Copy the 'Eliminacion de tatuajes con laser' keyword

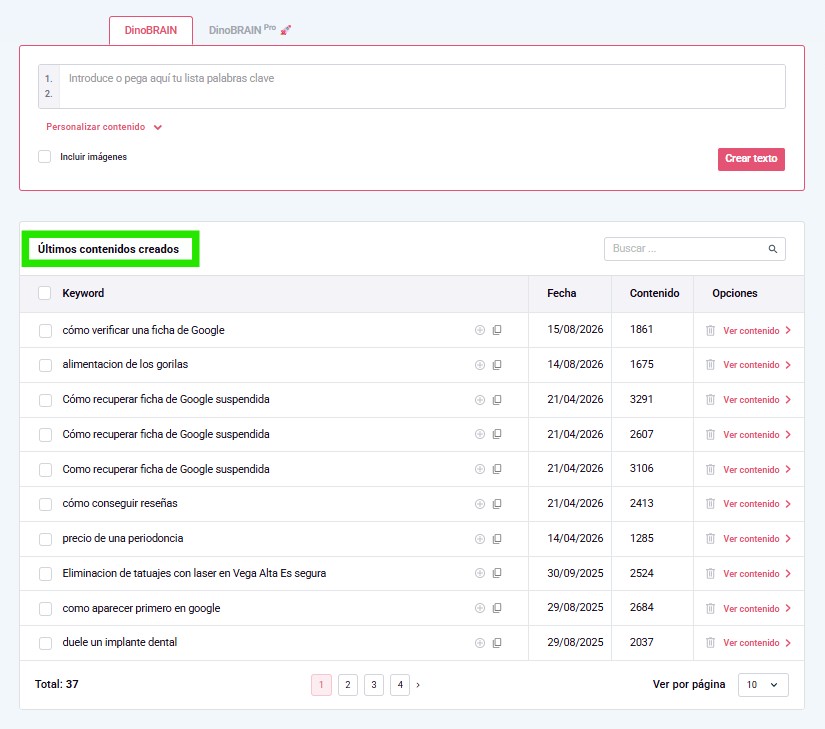[x=497, y=573]
